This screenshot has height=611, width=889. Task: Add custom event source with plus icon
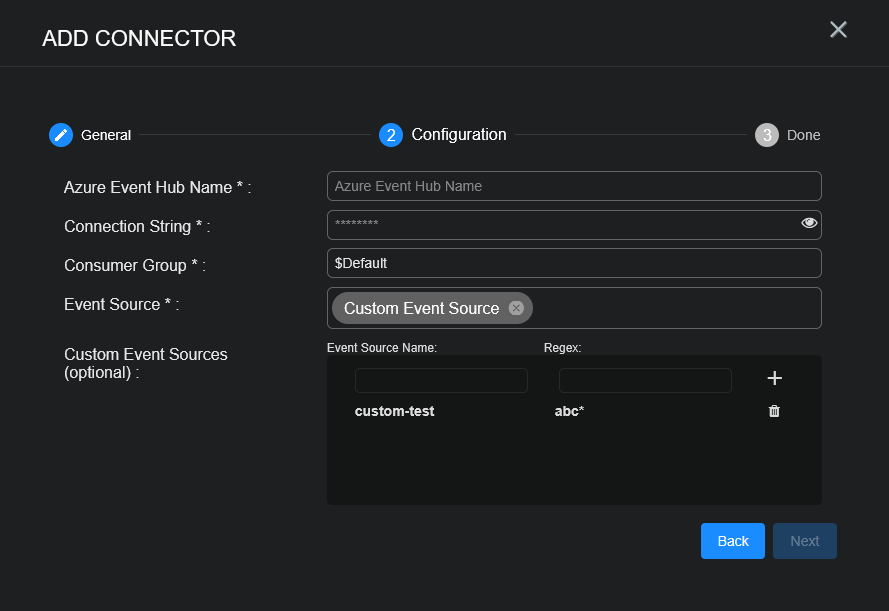click(774, 378)
